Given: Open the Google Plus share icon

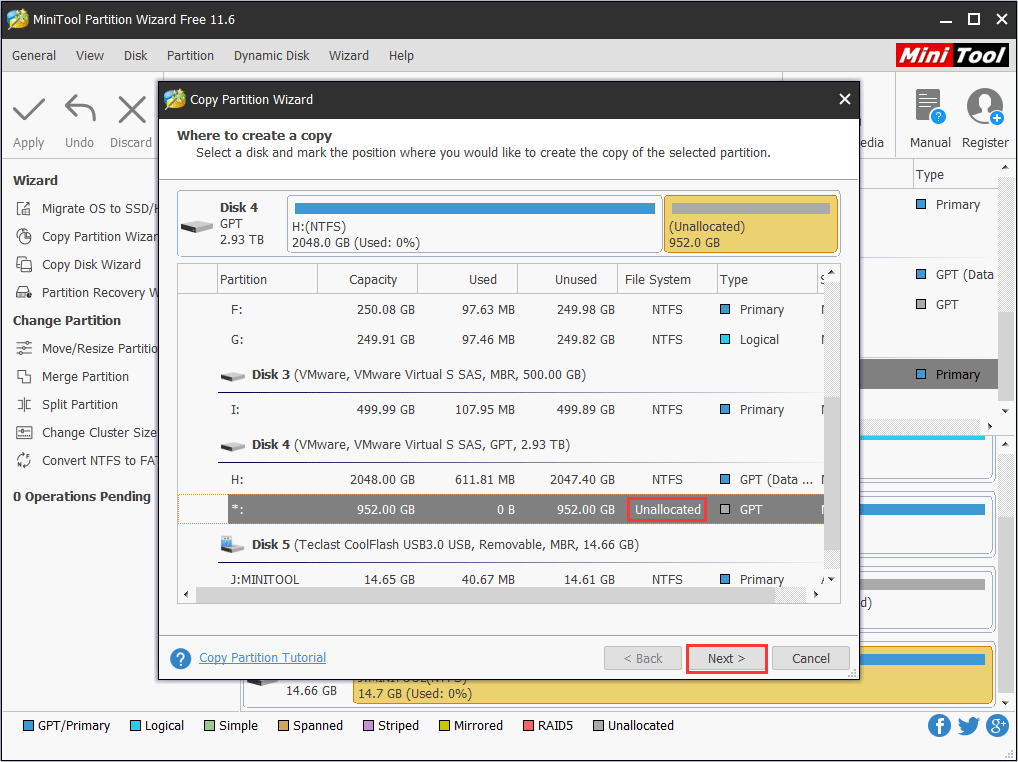Looking at the screenshot, I should pos(997,725).
